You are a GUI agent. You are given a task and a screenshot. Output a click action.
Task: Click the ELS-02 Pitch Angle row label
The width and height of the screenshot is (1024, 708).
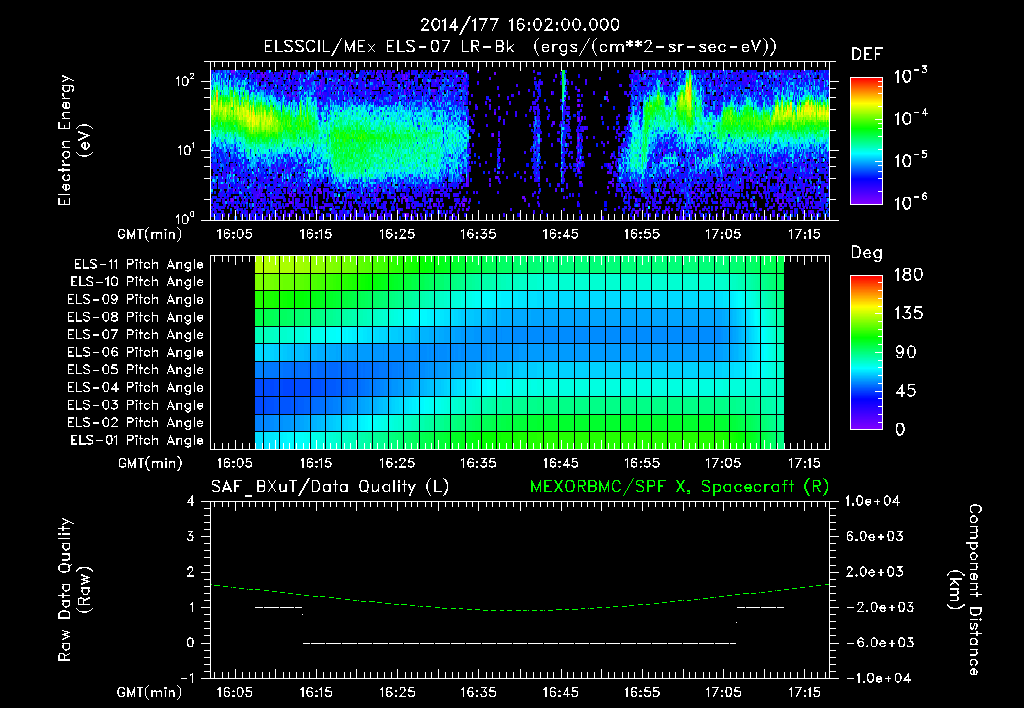[x=136, y=423]
